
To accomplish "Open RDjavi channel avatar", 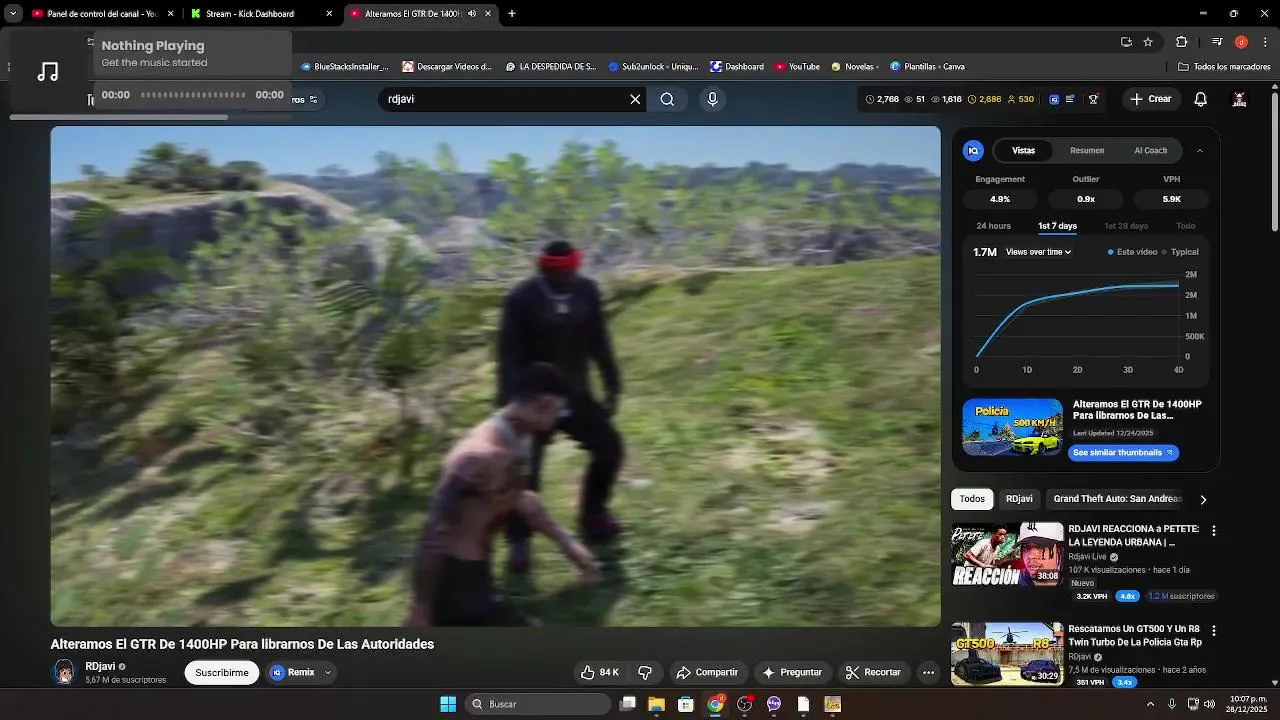I will (64, 672).
